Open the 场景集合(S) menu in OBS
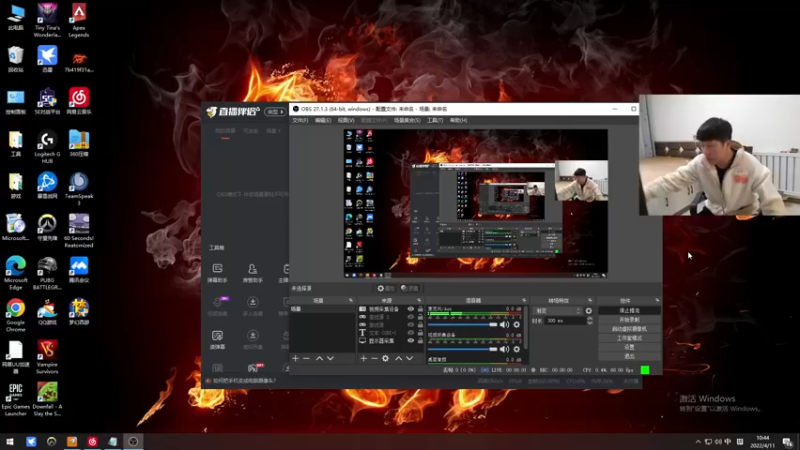This screenshot has width=800, height=450. [x=407, y=120]
